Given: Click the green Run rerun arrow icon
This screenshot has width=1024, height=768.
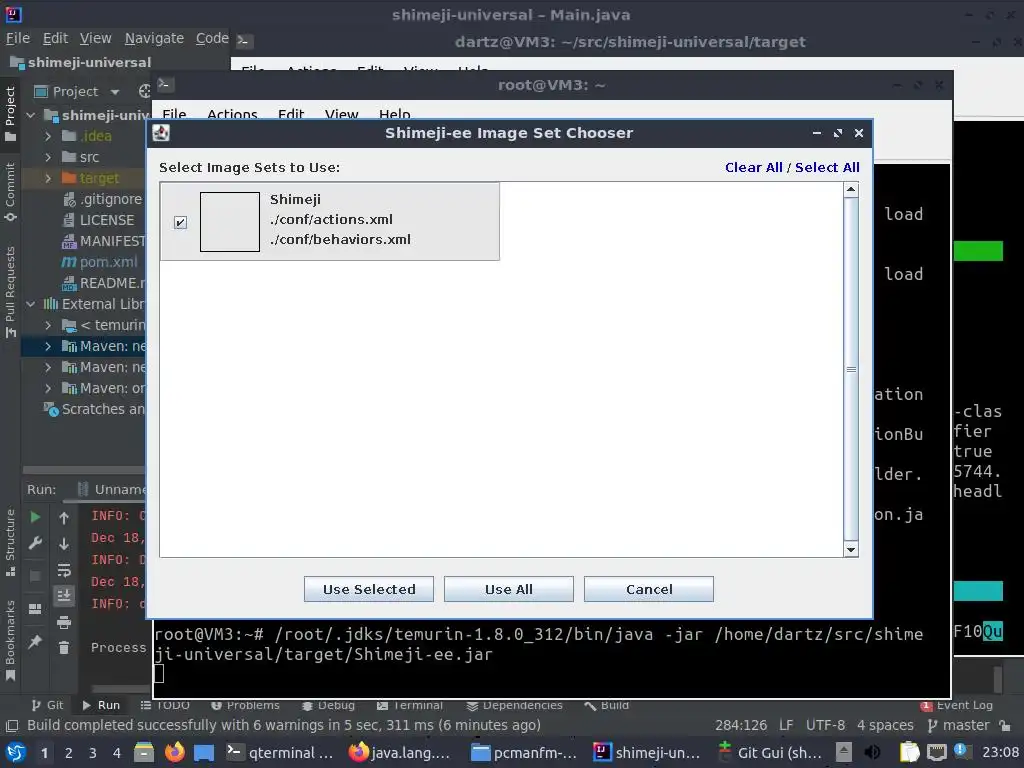Looking at the screenshot, I should point(35,517).
